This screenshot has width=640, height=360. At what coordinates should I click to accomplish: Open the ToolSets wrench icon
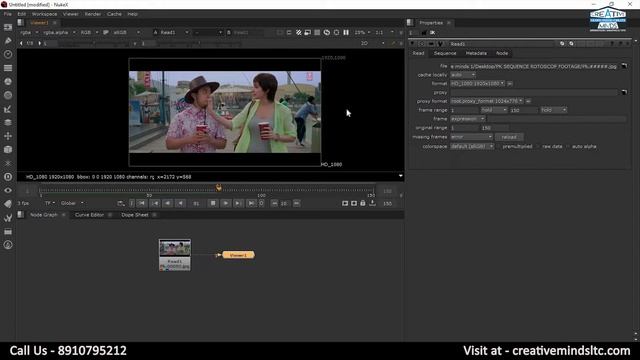(x=8, y=218)
